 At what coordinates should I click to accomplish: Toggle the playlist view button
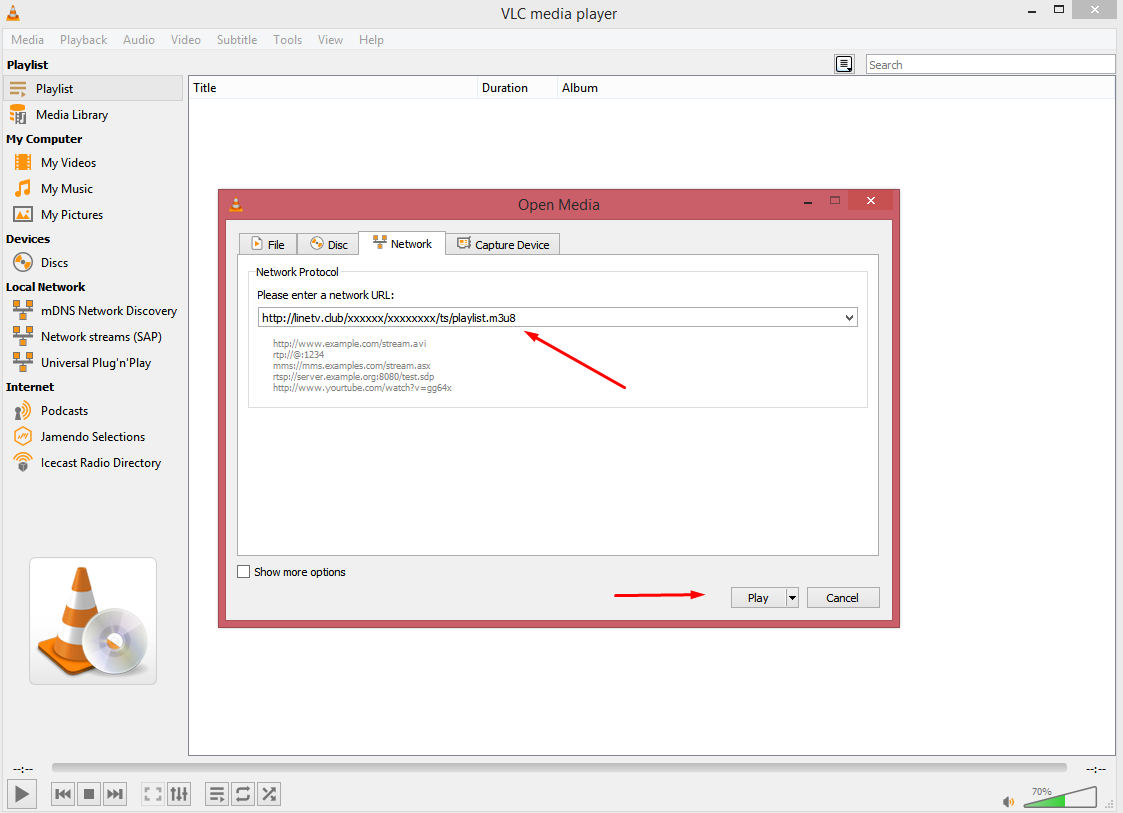(x=216, y=794)
